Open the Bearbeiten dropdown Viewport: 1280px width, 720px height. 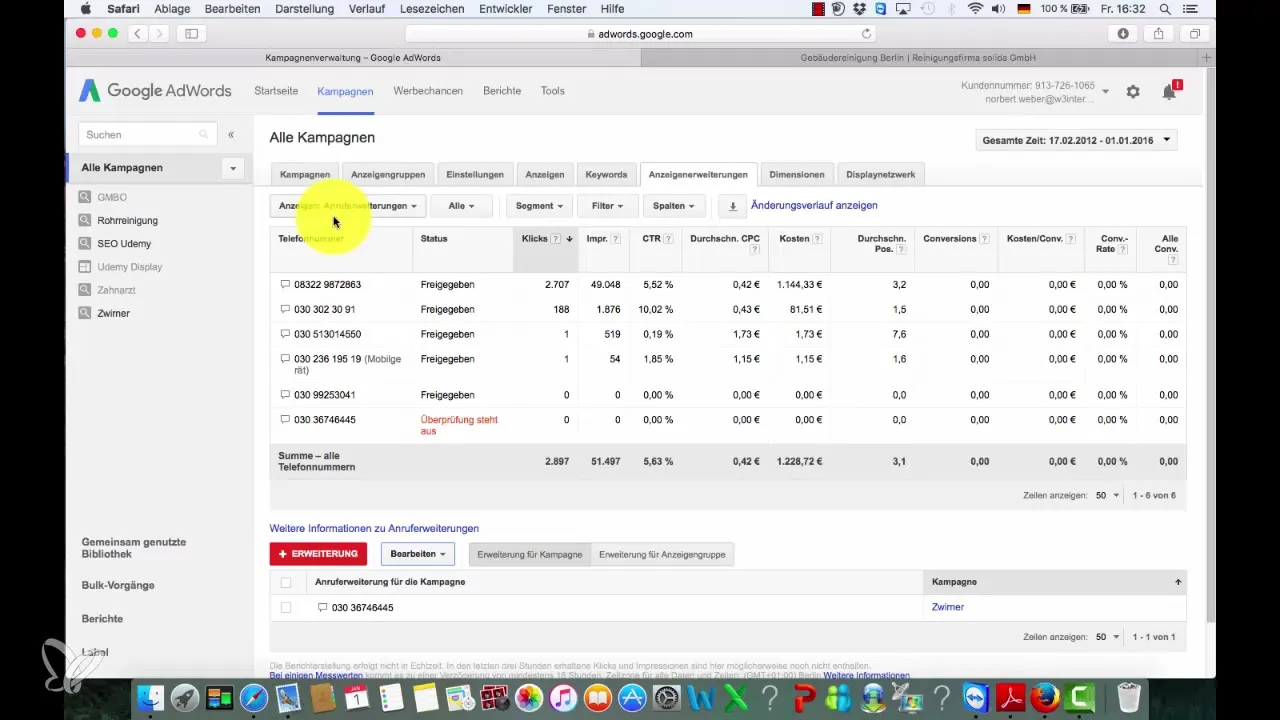click(x=418, y=554)
